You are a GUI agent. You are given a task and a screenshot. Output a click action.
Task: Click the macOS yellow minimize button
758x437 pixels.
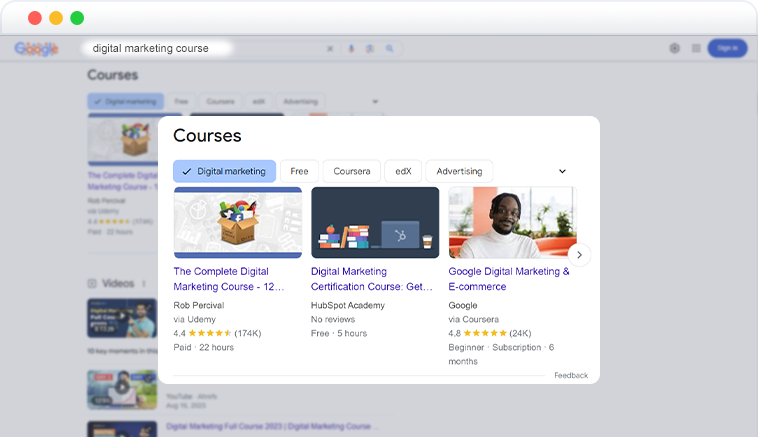(x=56, y=18)
